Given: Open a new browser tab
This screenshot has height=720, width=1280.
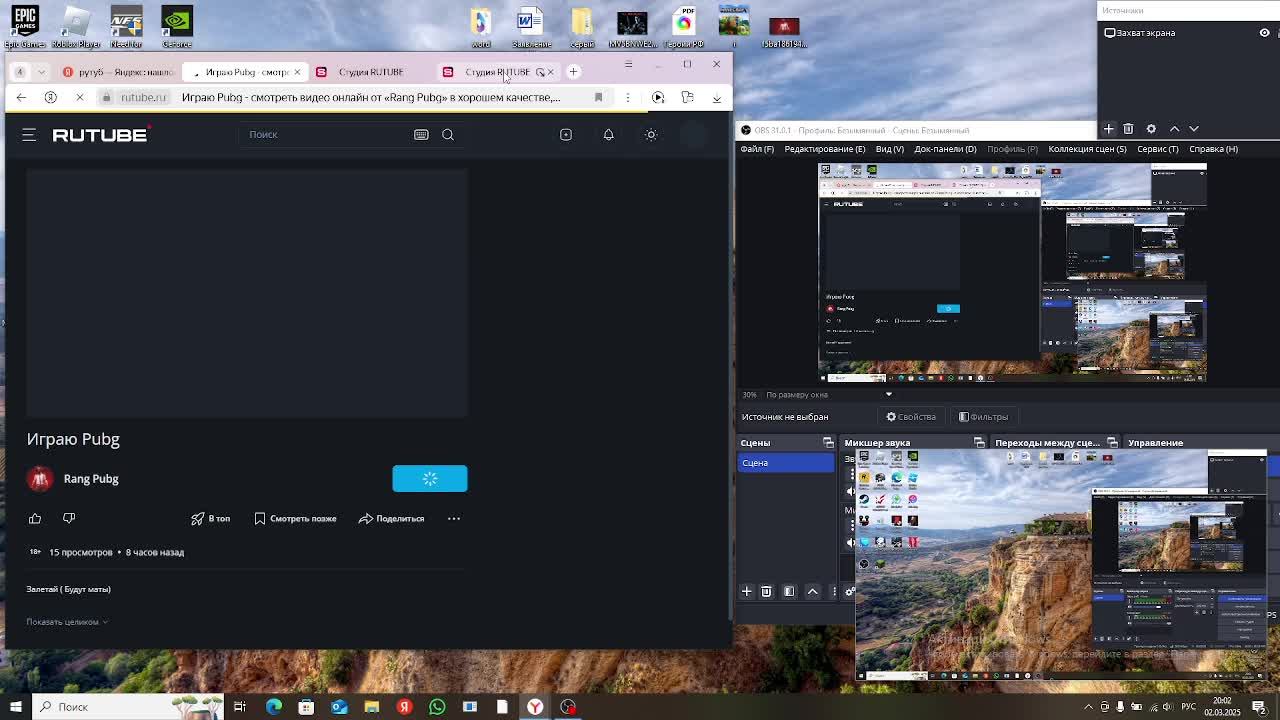Looking at the screenshot, I should coord(574,71).
